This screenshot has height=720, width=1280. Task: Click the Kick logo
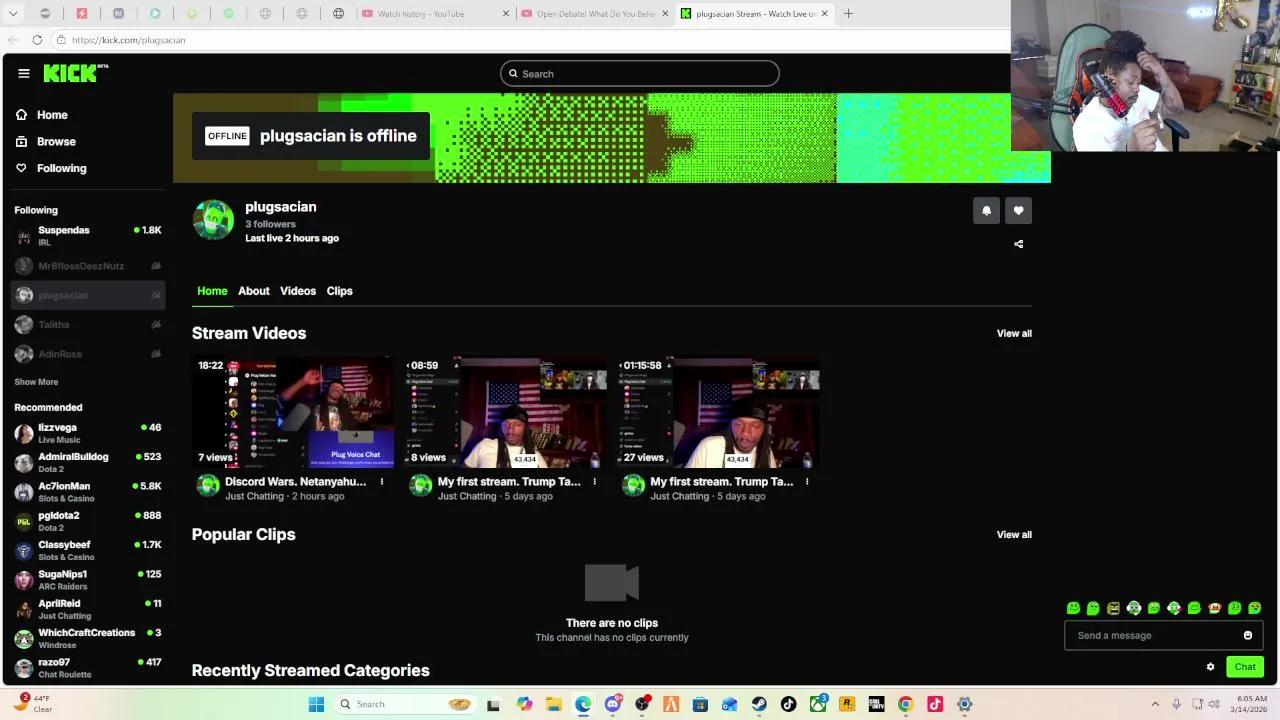pyautogui.click(x=76, y=73)
